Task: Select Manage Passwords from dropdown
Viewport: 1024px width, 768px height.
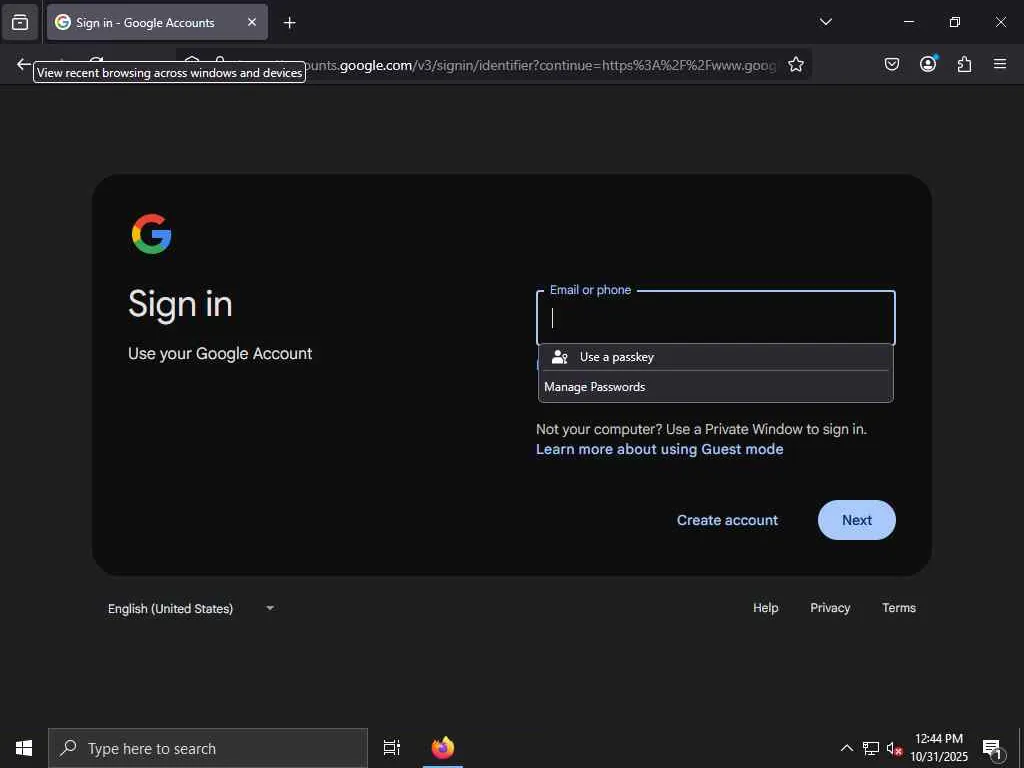Action: click(716, 387)
